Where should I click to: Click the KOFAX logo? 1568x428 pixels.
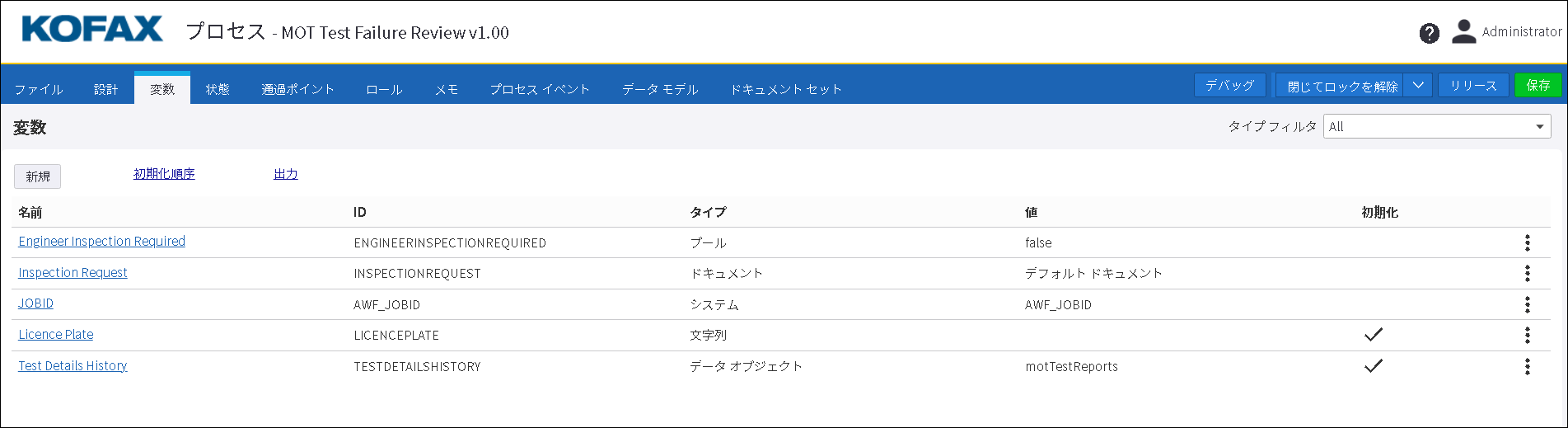92,30
